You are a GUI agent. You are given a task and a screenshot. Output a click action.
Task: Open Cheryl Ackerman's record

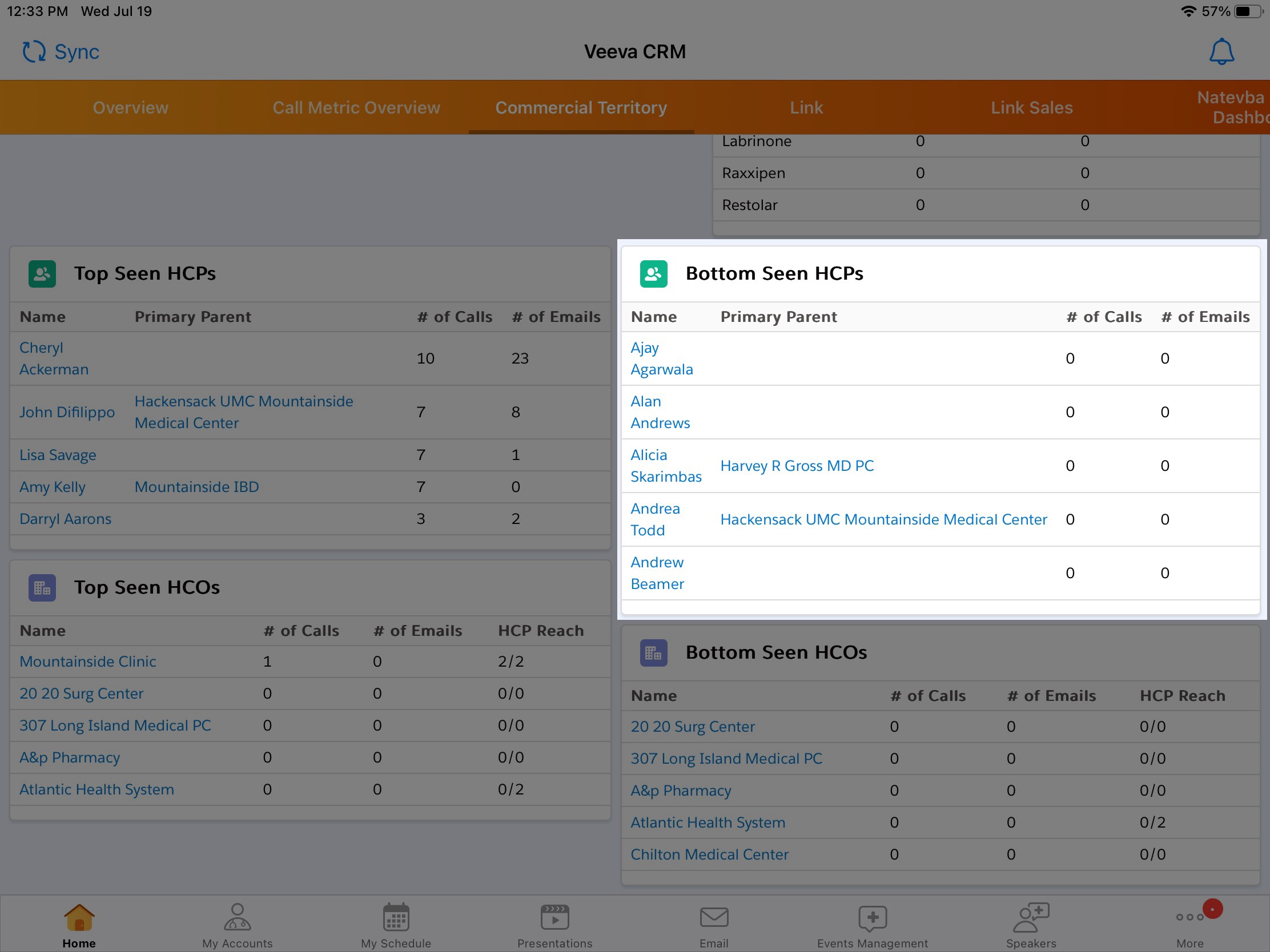click(54, 358)
